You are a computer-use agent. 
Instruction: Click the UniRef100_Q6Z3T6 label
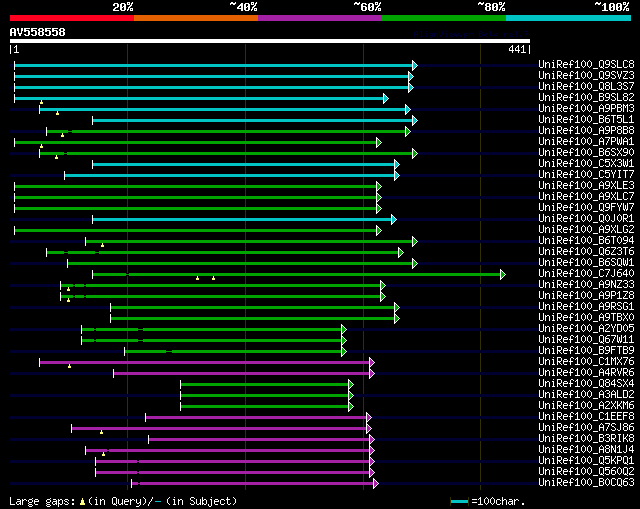(x=586, y=252)
